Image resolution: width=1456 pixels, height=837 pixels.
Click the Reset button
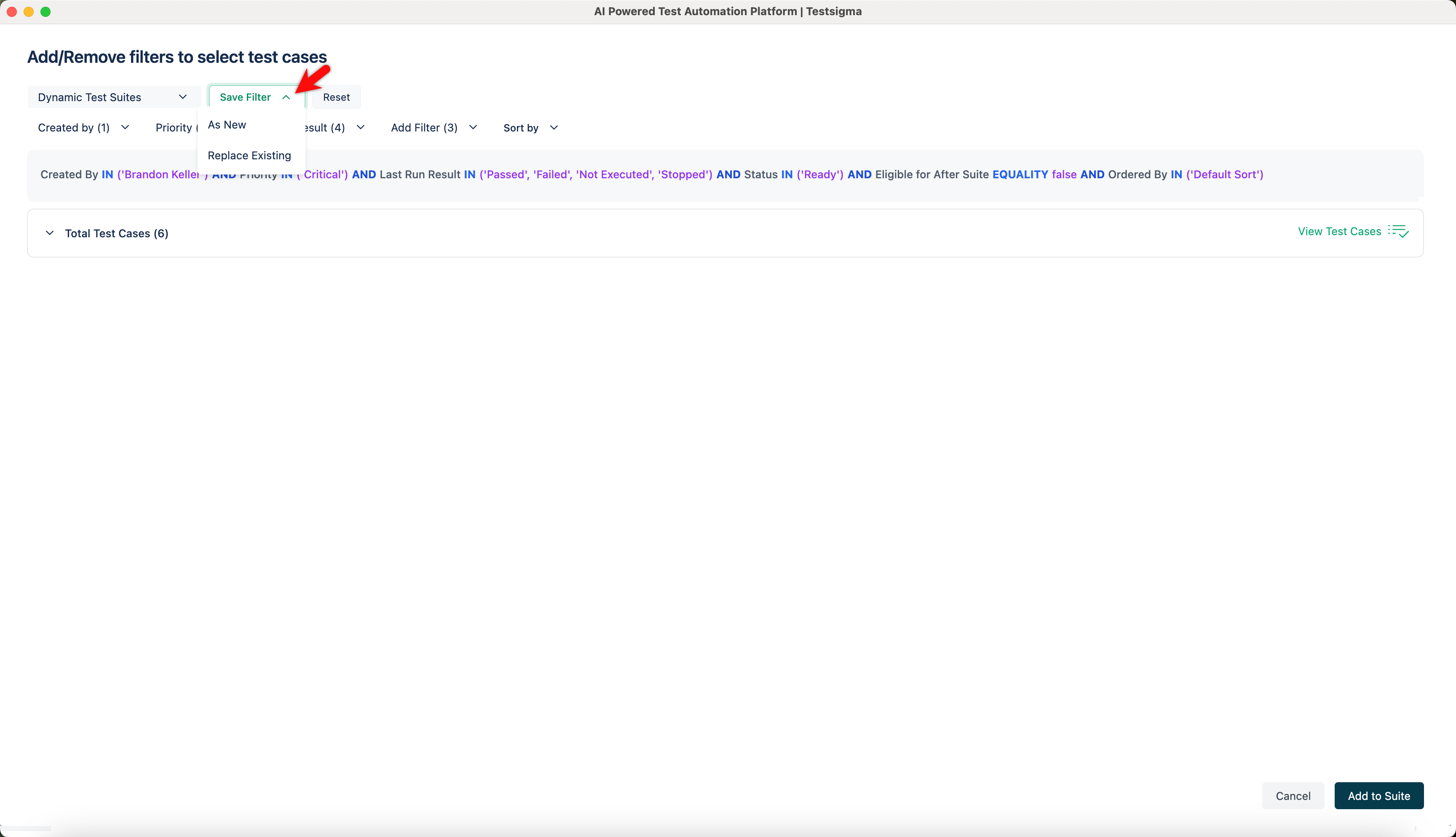point(336,97)
